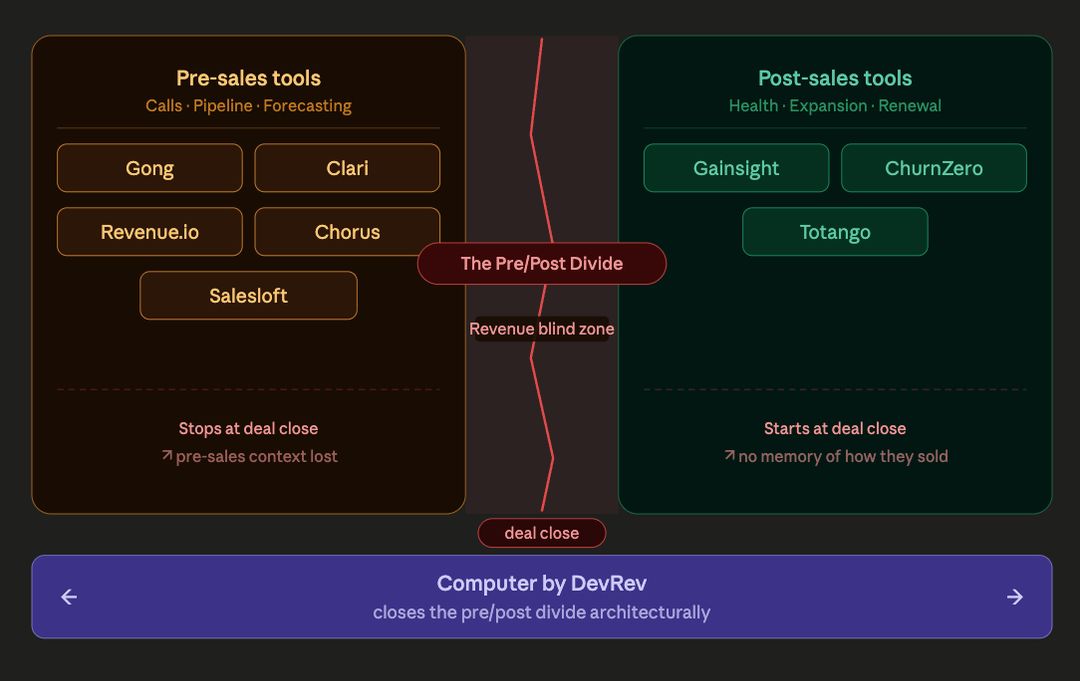Image resolution: width=1080 pixels, height=681 pixels.
Task: Click the 'Pre-sales tools' heading
Action: pos(249,78)
